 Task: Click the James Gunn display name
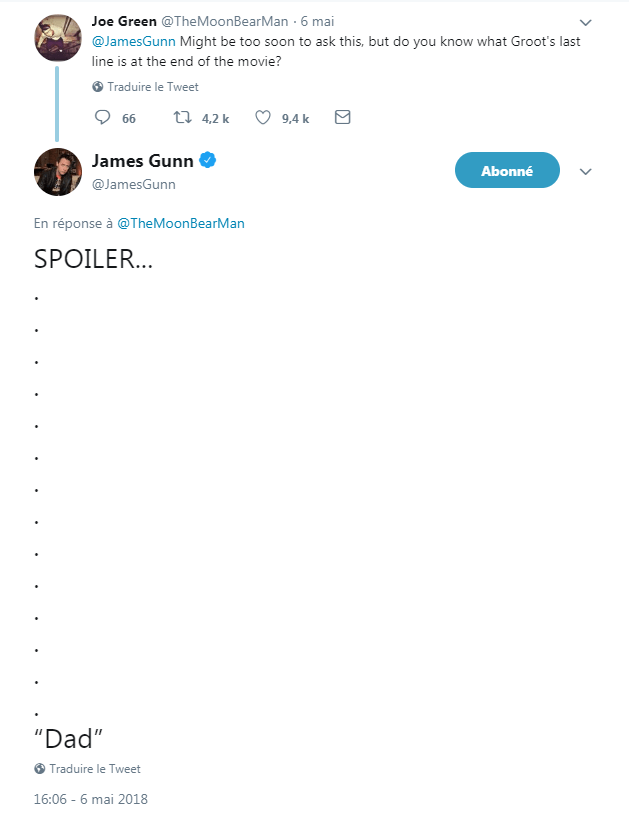coord(142,161)
